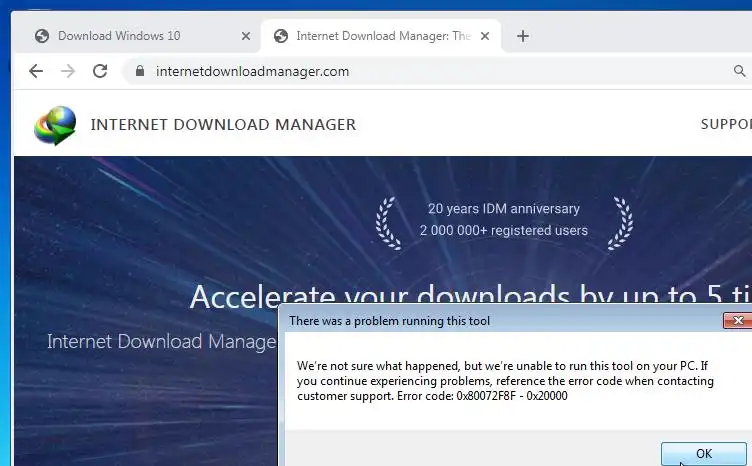Image resolution: width=752 pixels, height=466 pixels.
Task: Click the padlock site security icon
Action: 140,71
